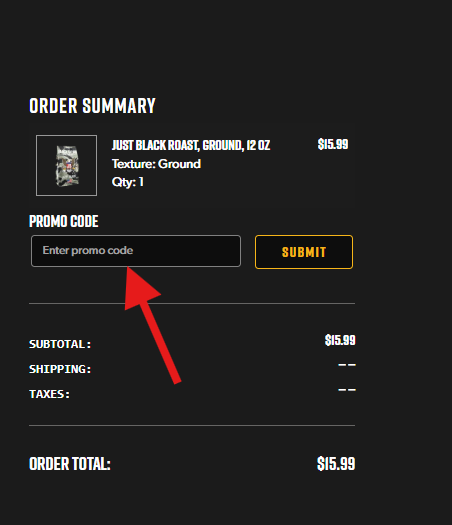The width and height of the screenshot is (452, 525).
Task: Click the shipping dashes placeholder value
Action: pos(347,365)
